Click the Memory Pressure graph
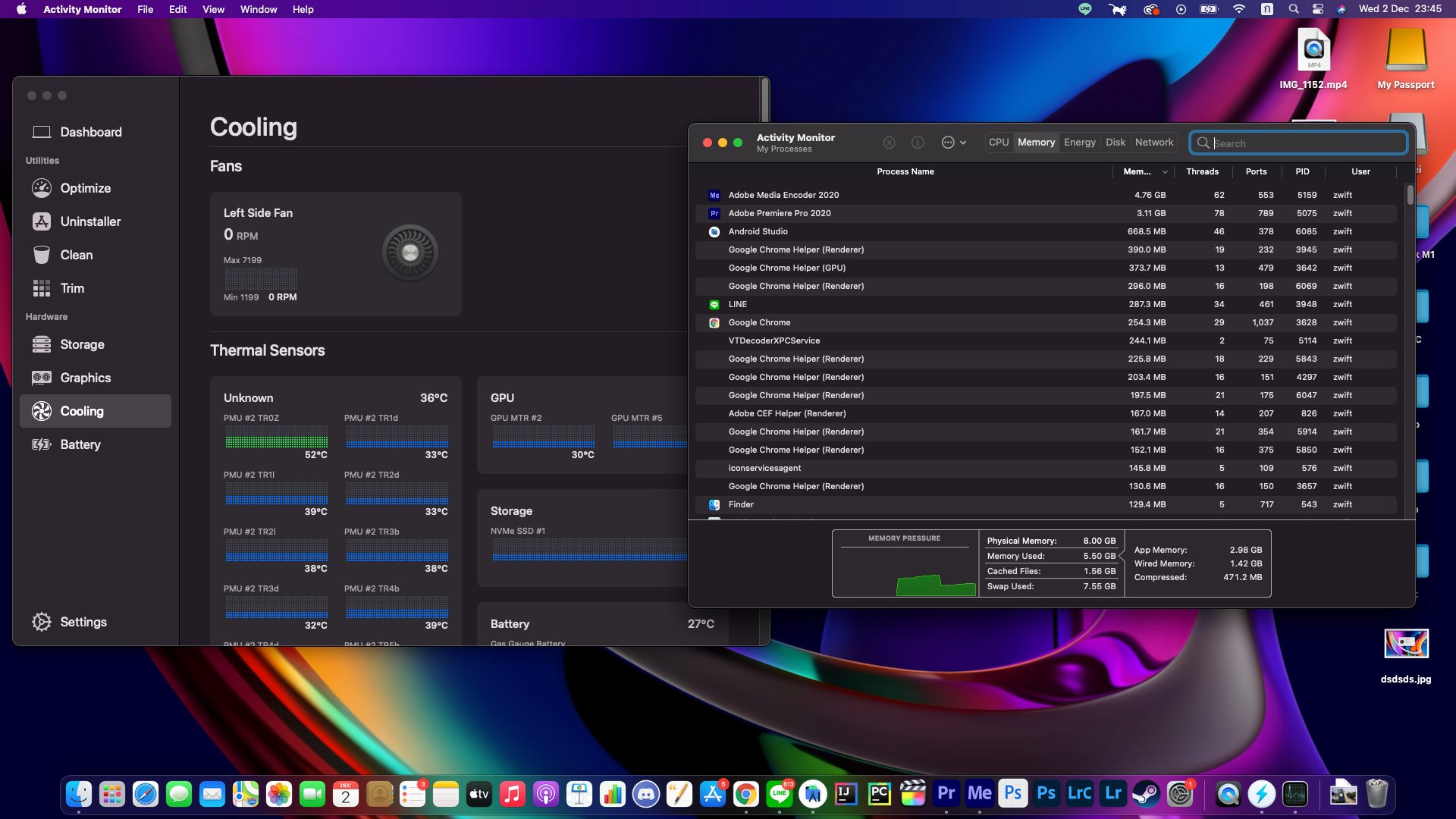Screen dimensions: 1456x819 905,563
